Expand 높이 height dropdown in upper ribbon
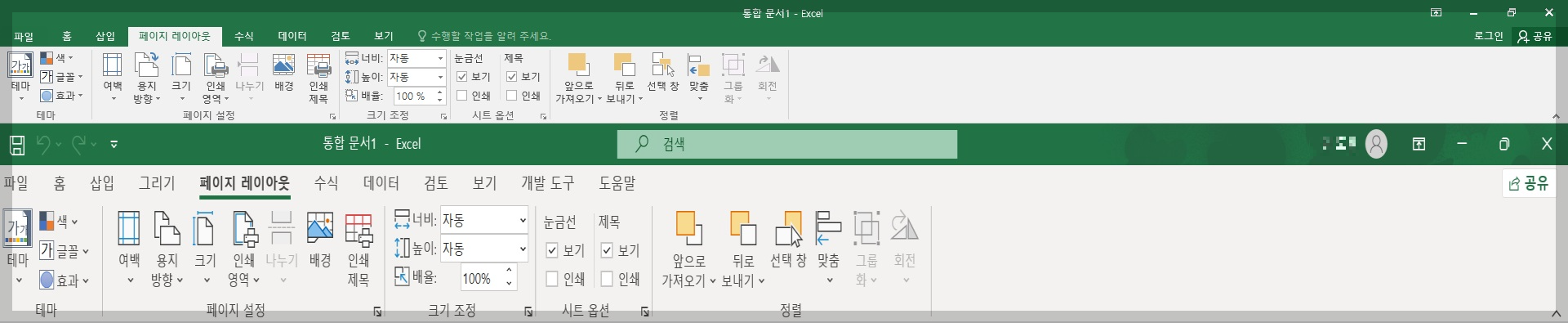 coord(440,77)
